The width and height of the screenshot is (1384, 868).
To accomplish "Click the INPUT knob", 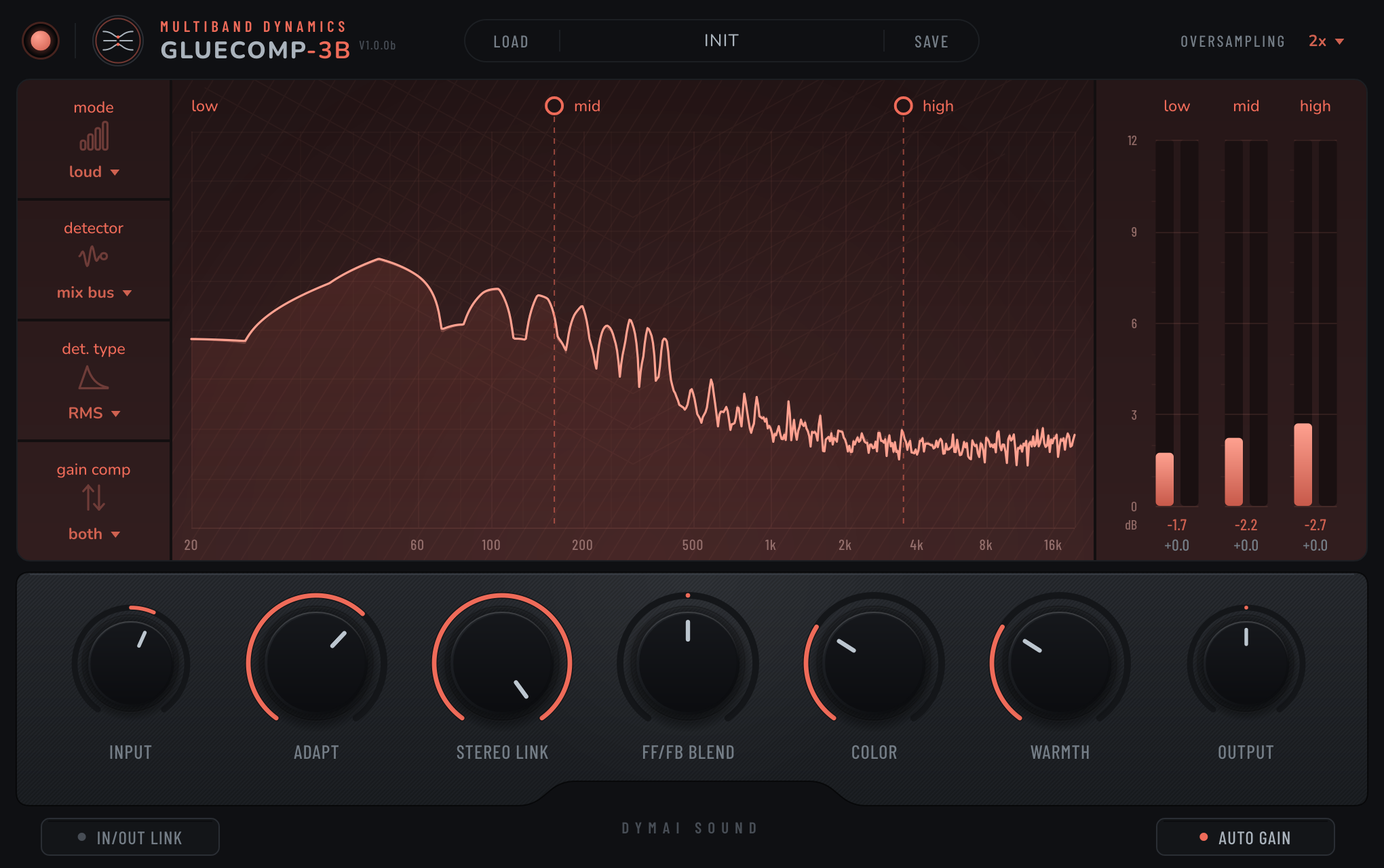I will 131,663.
